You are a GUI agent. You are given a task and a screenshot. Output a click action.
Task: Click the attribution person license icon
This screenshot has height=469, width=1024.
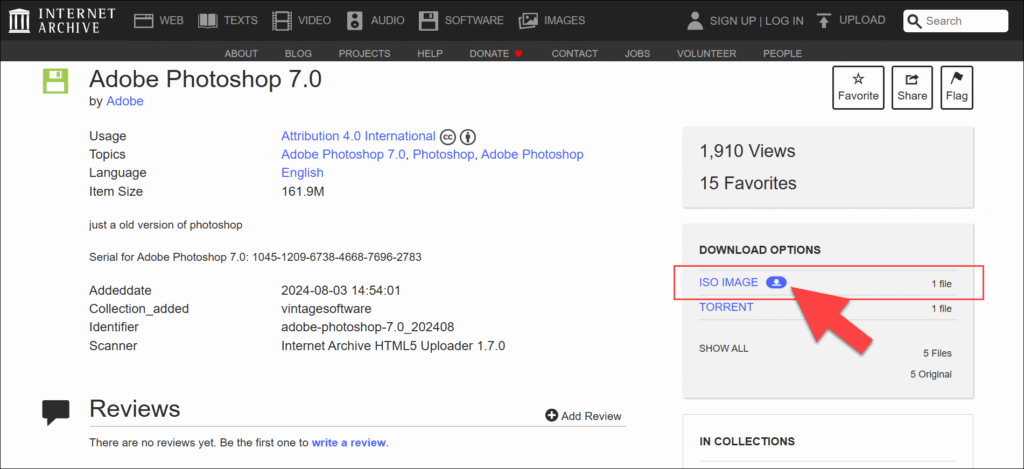pyautogui.click(x=468, y=137)
